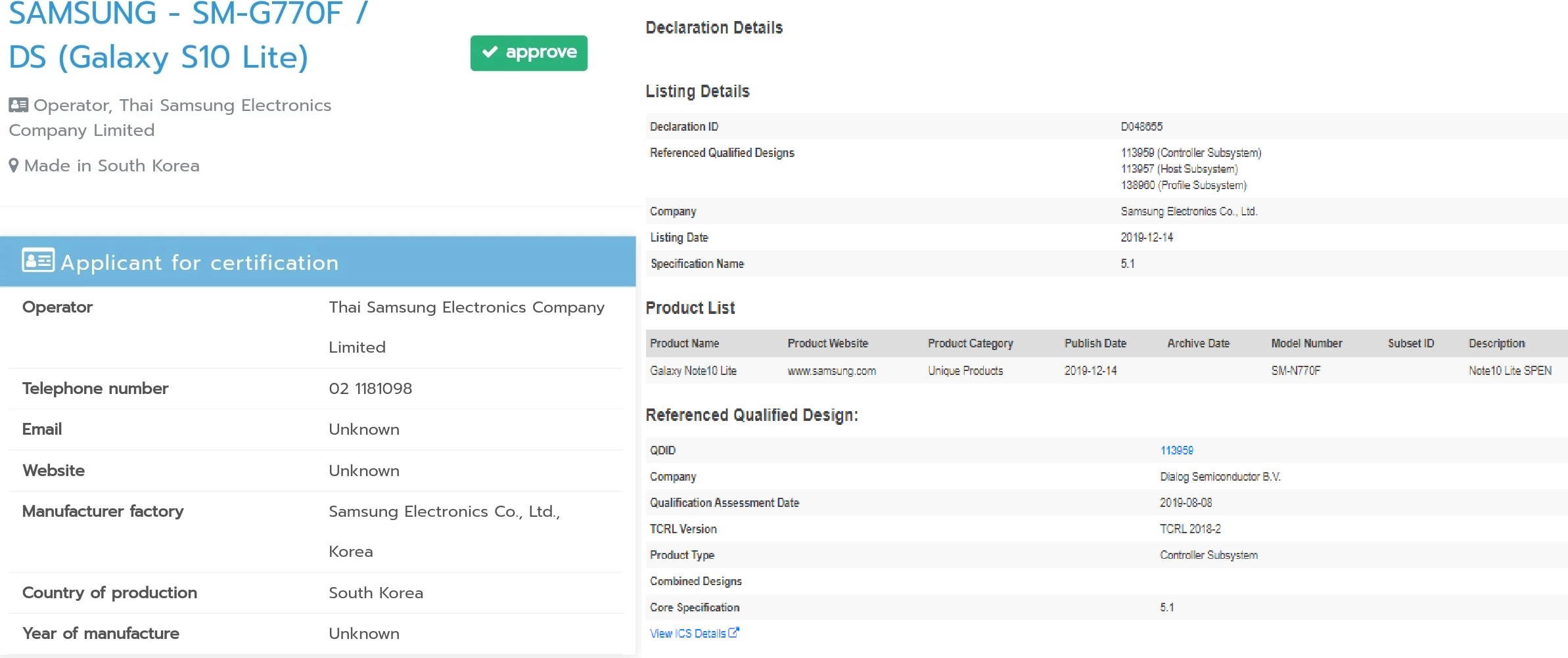1568x658 pixels.
Task: Click Declaration ID value D048655
Action: click(1141, 127)
